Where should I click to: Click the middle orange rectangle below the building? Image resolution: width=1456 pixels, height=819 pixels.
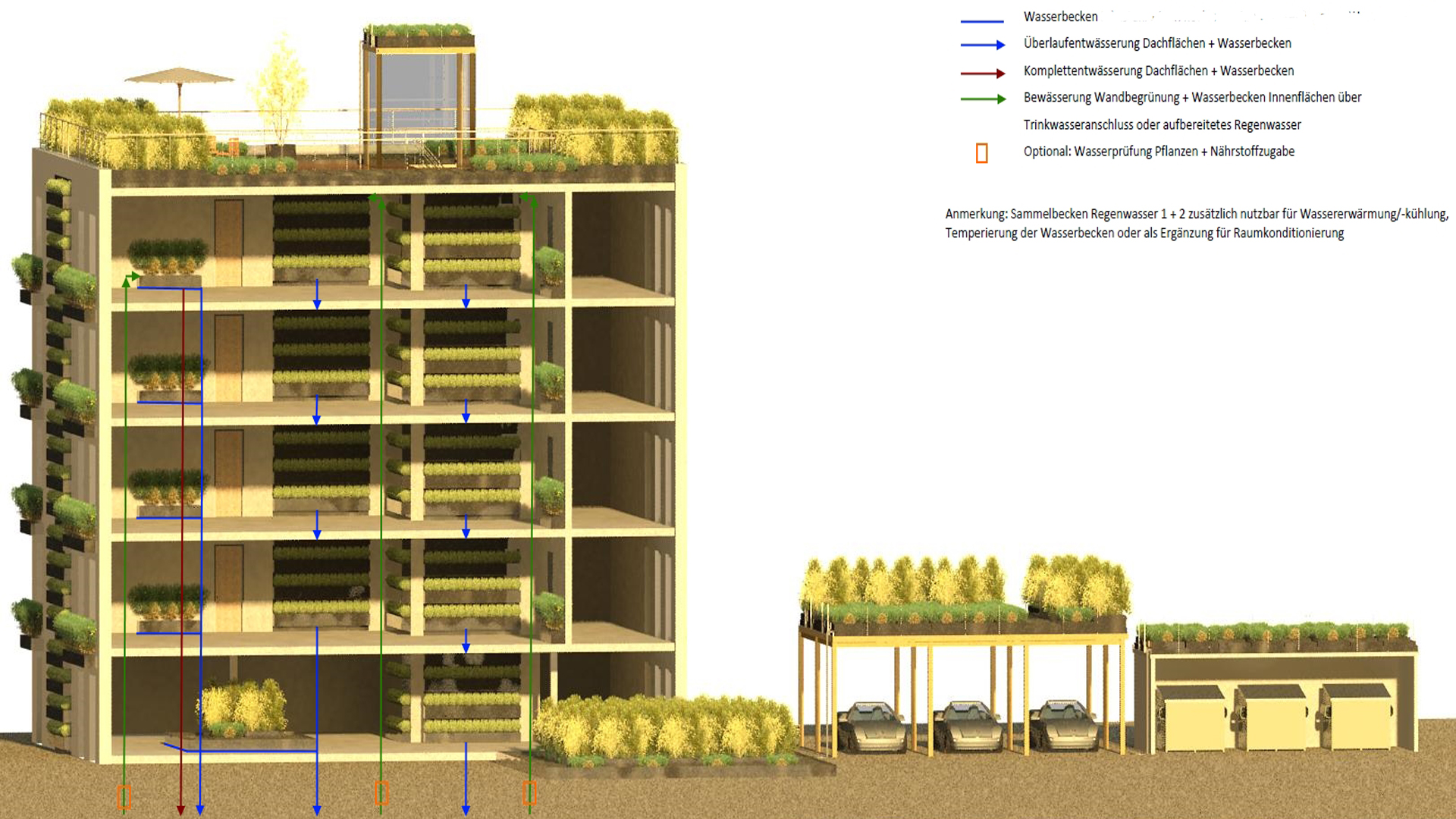click(381, 793)
